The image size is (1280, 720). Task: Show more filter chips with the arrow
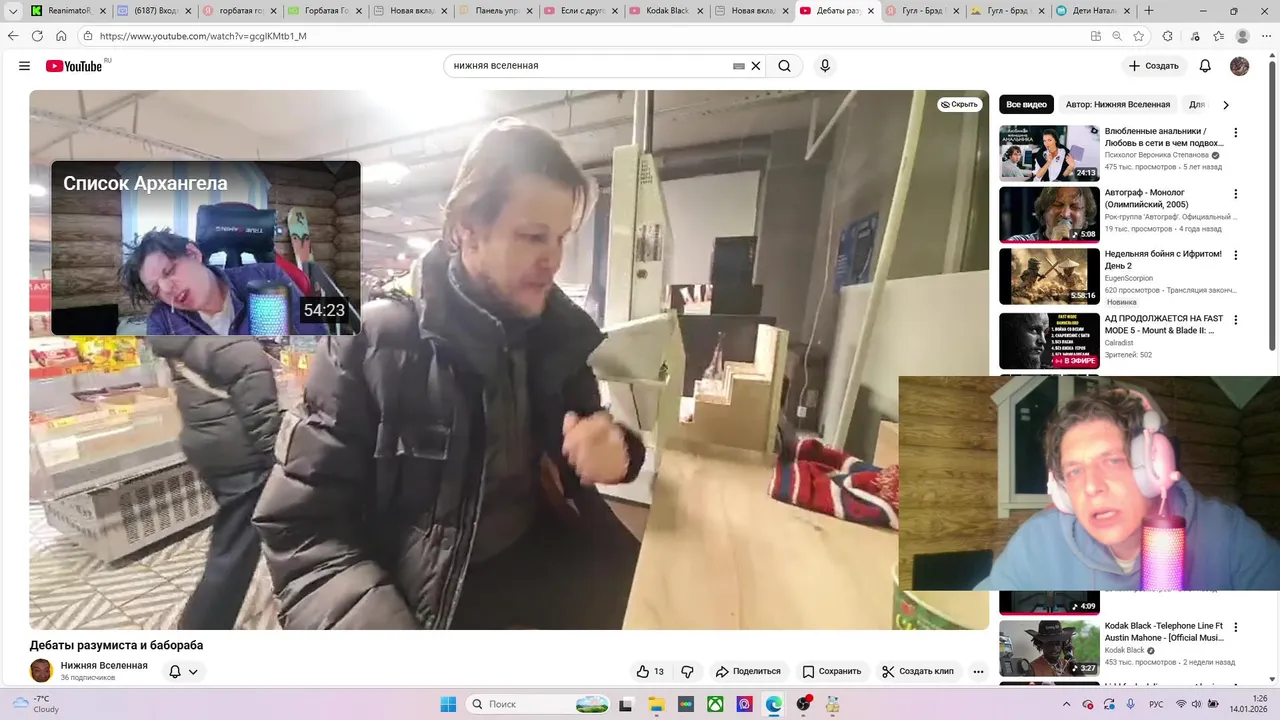point(1226,105)
